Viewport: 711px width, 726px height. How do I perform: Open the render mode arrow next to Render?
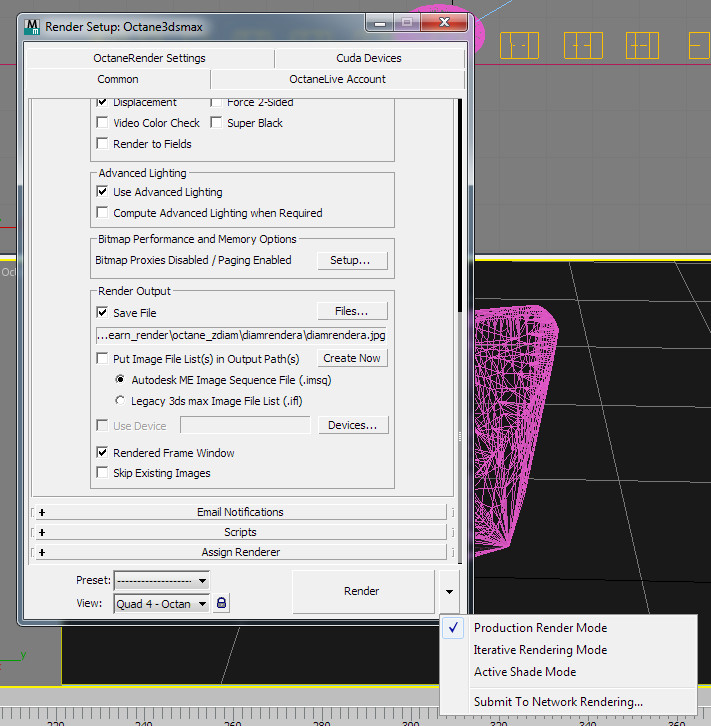click(x=449, y=592)
